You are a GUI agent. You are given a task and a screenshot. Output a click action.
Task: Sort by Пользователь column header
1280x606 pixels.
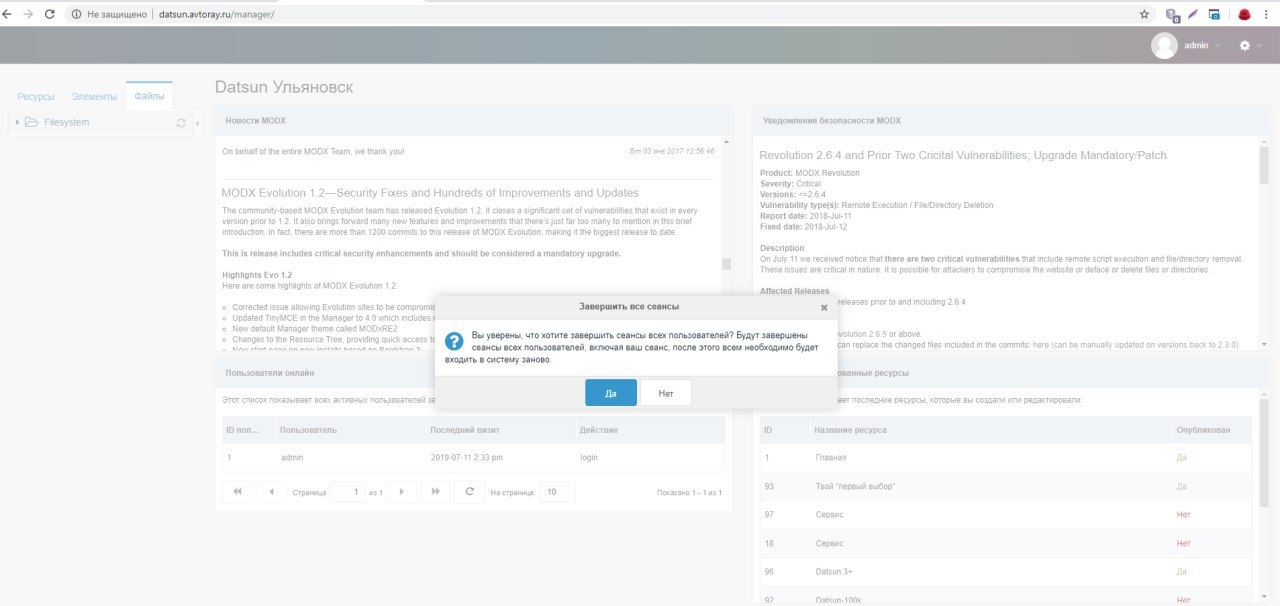350,430
